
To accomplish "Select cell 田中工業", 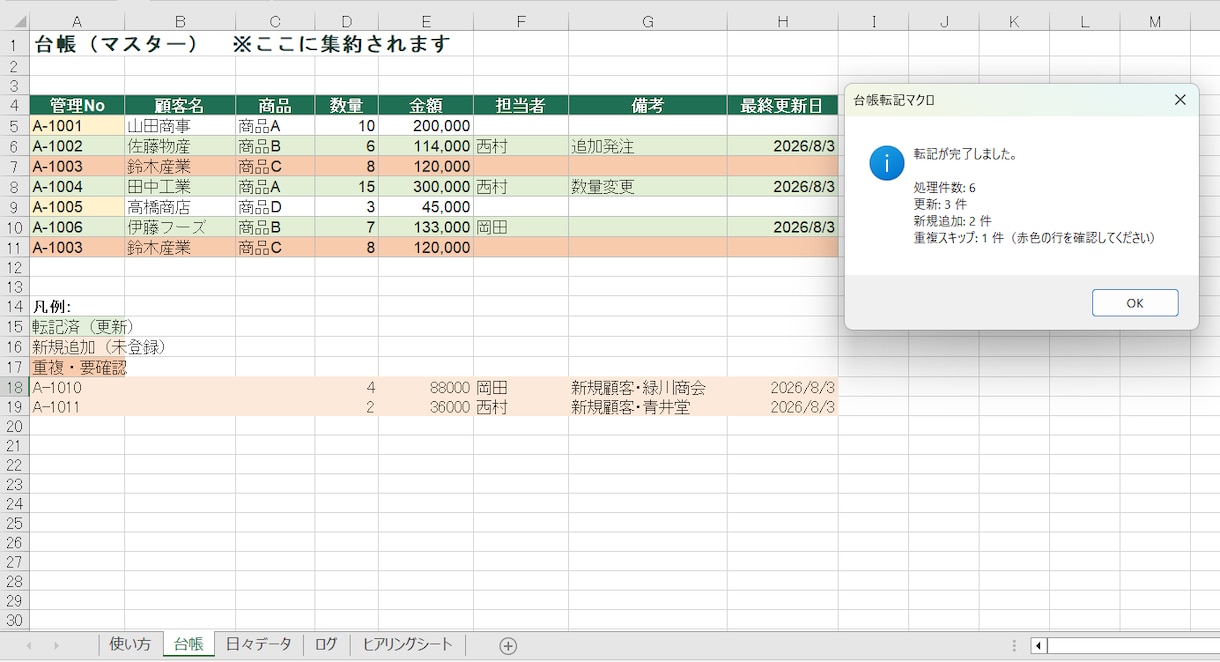I will (180, 187).
